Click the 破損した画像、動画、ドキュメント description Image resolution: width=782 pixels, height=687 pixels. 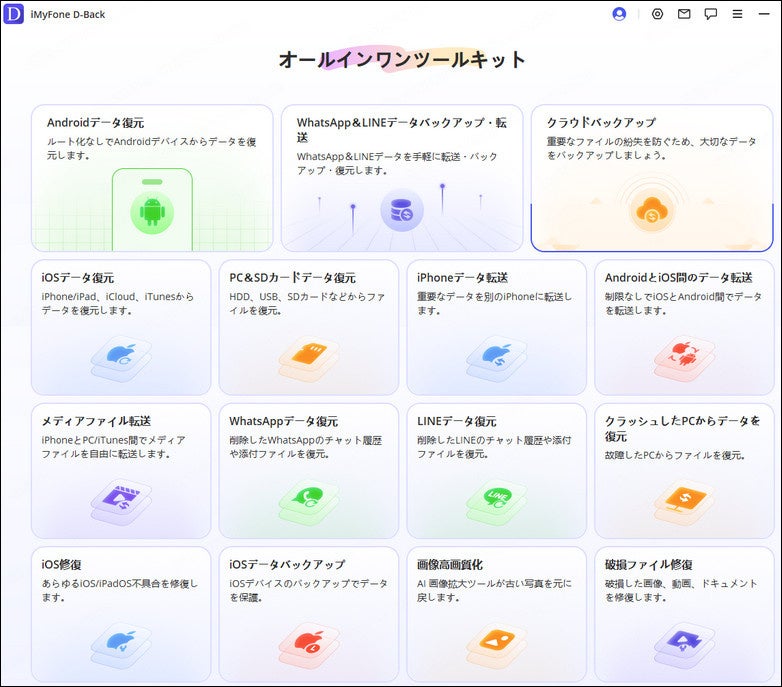tap(681, 591)
